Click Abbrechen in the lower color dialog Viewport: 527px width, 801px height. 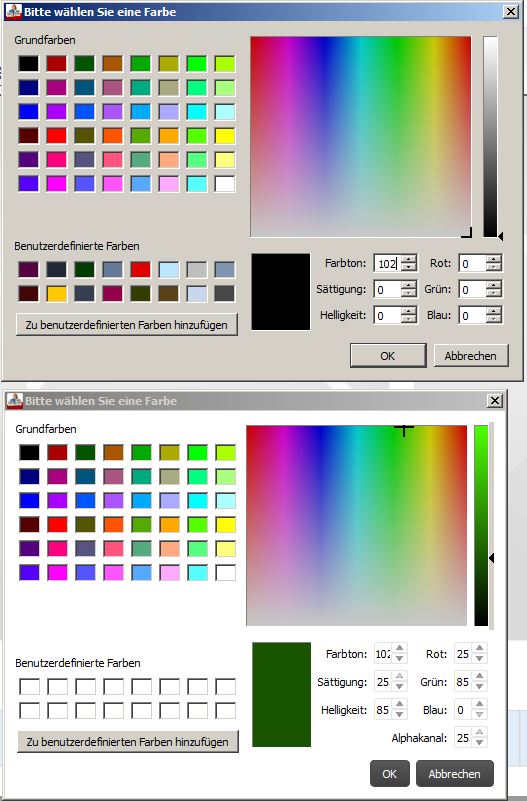(454, 773)
